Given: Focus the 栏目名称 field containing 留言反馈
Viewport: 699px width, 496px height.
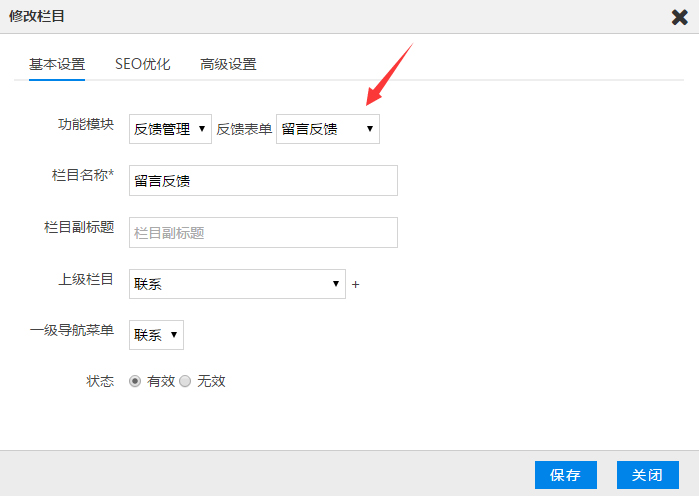Looking at the screenshot, I should [x=263, y=181].
